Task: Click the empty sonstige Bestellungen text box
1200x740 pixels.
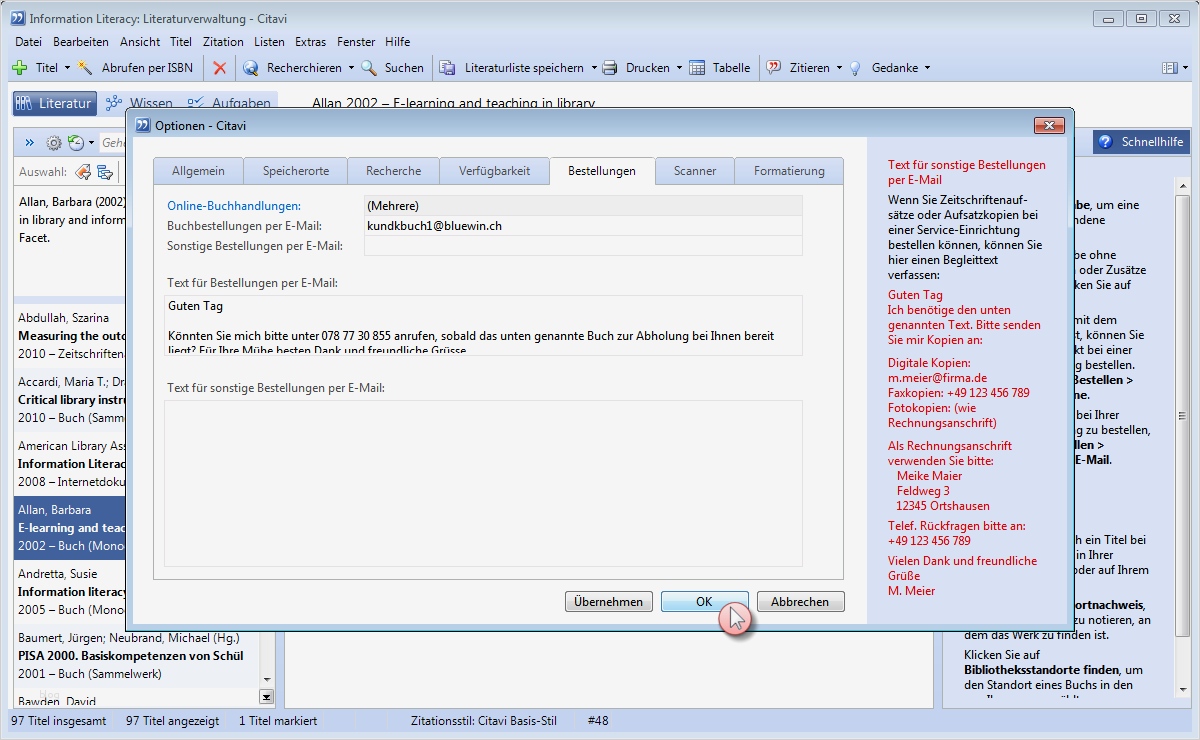Action: (x=483, y=482)
